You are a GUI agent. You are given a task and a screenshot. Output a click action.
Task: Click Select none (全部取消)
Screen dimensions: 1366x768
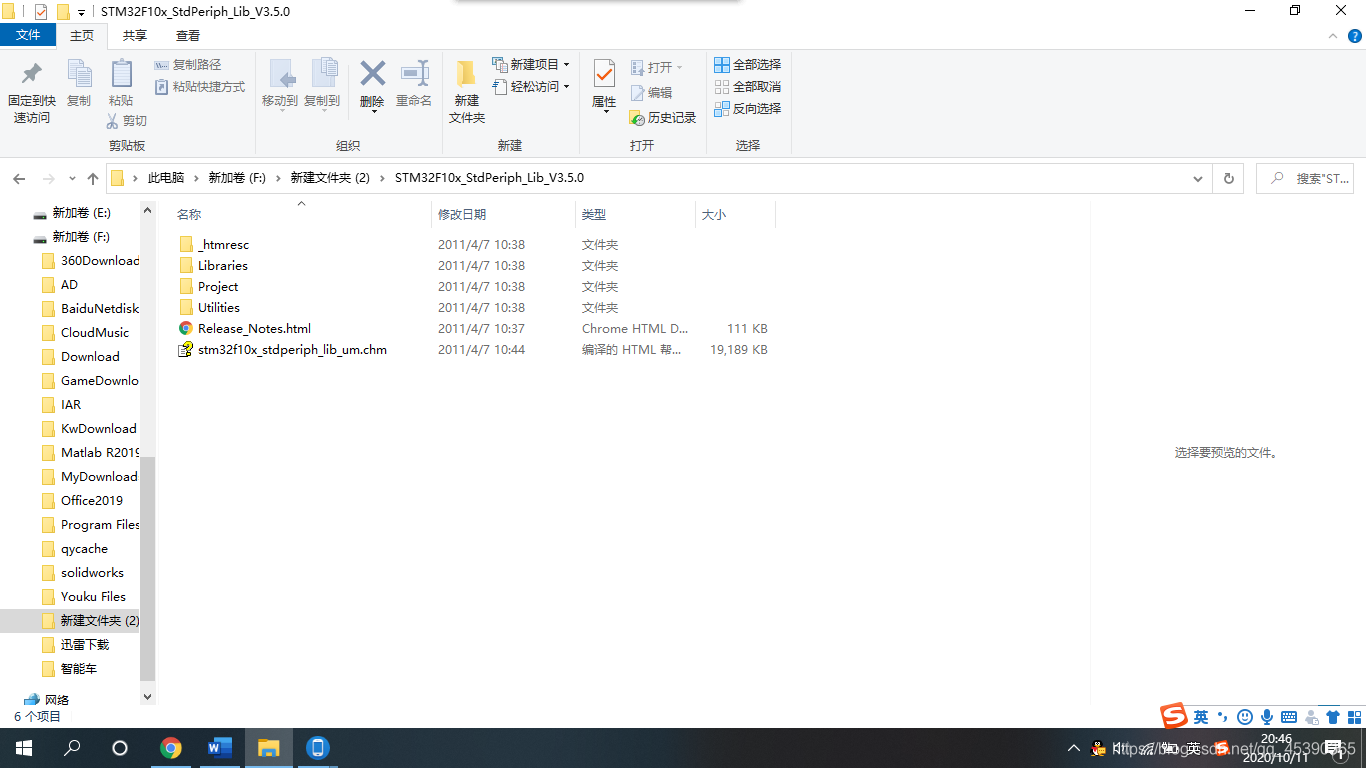click(747, 87)
